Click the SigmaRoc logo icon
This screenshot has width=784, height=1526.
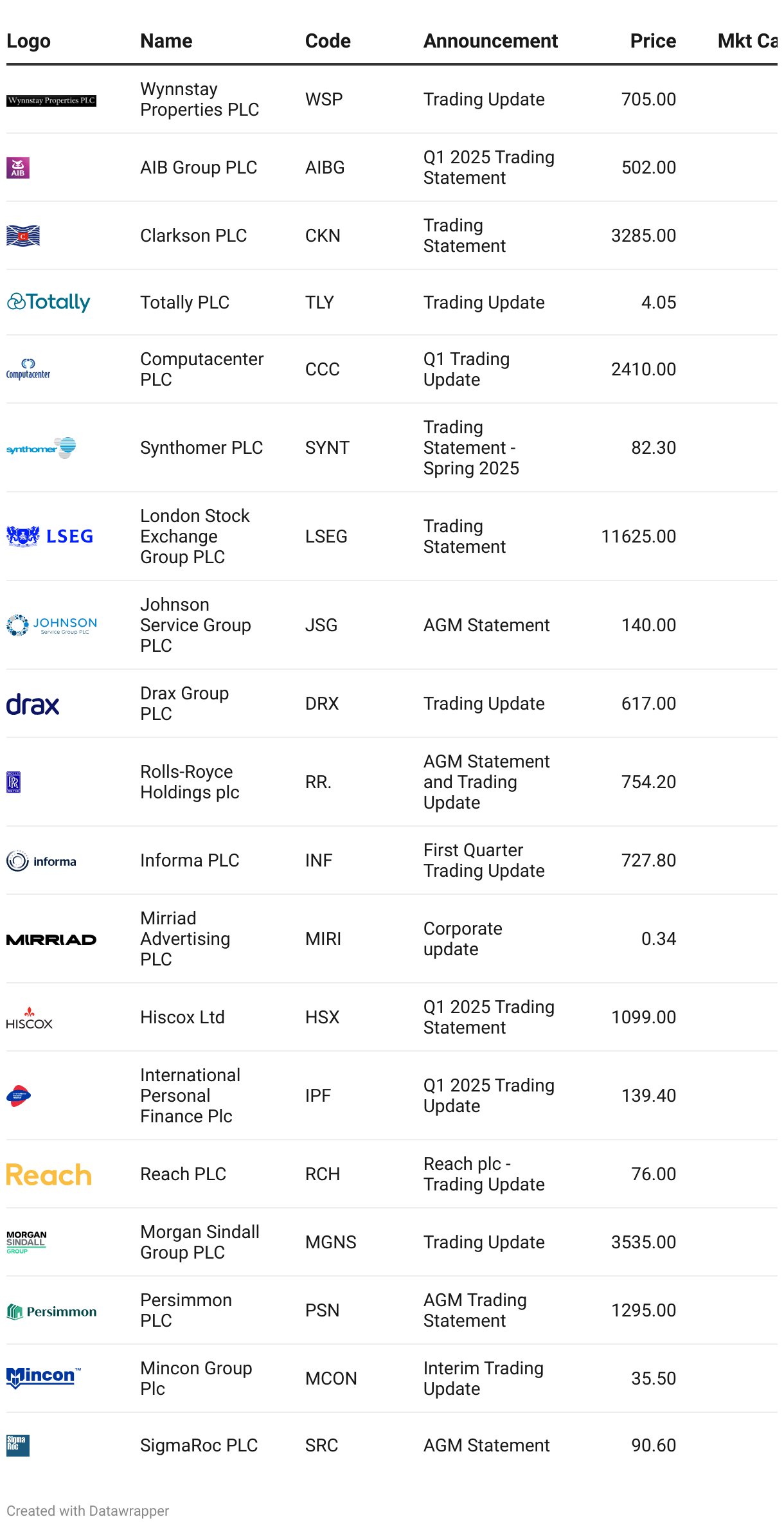coord(18,1446)
